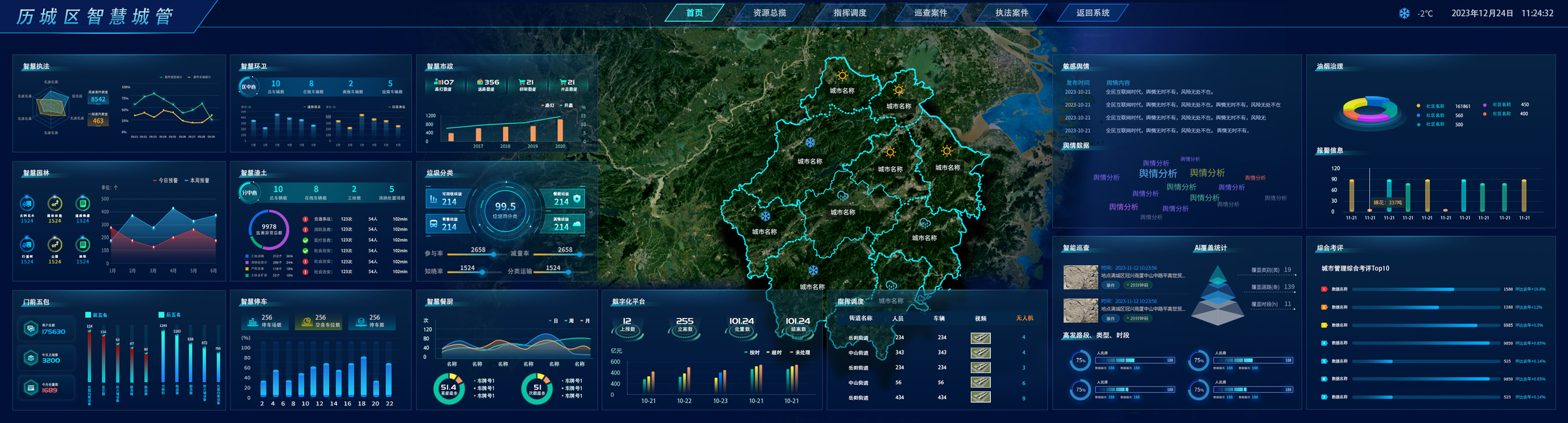Click the 分中心 circular badge in 智慧渣土
Viewport: 1568px width, 423px height.
(249, 192)
